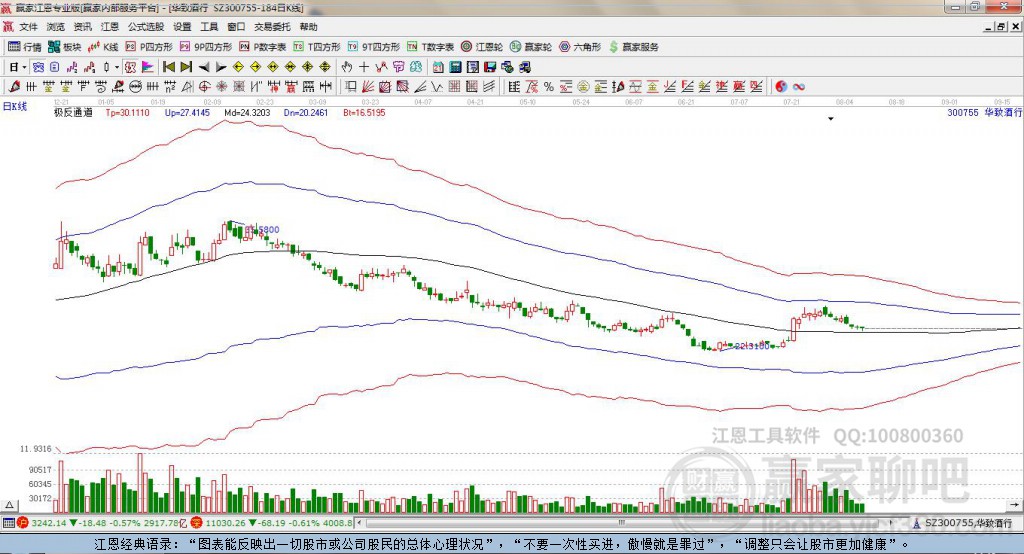
Task: Open the 帮助 menu
Action: (x=308, y=27)
